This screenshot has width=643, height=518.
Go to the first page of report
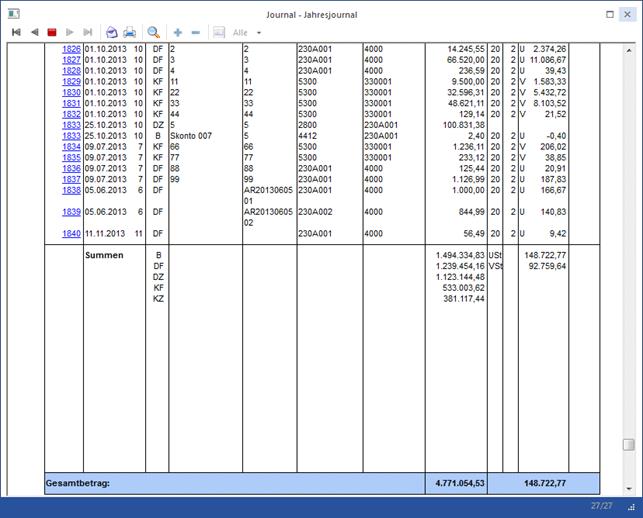pos(16,32)
